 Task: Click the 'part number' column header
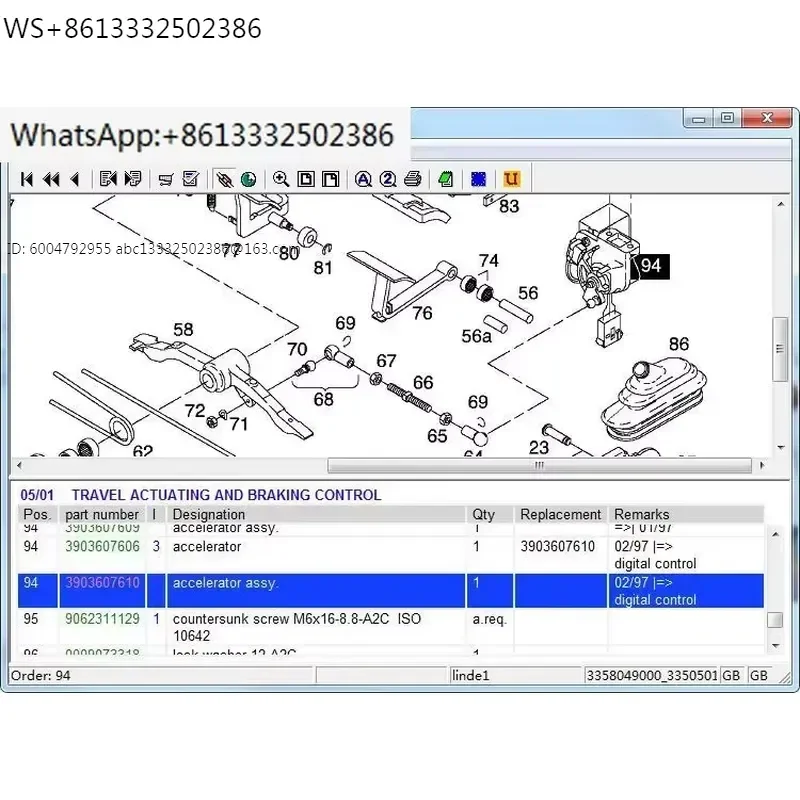102,514
